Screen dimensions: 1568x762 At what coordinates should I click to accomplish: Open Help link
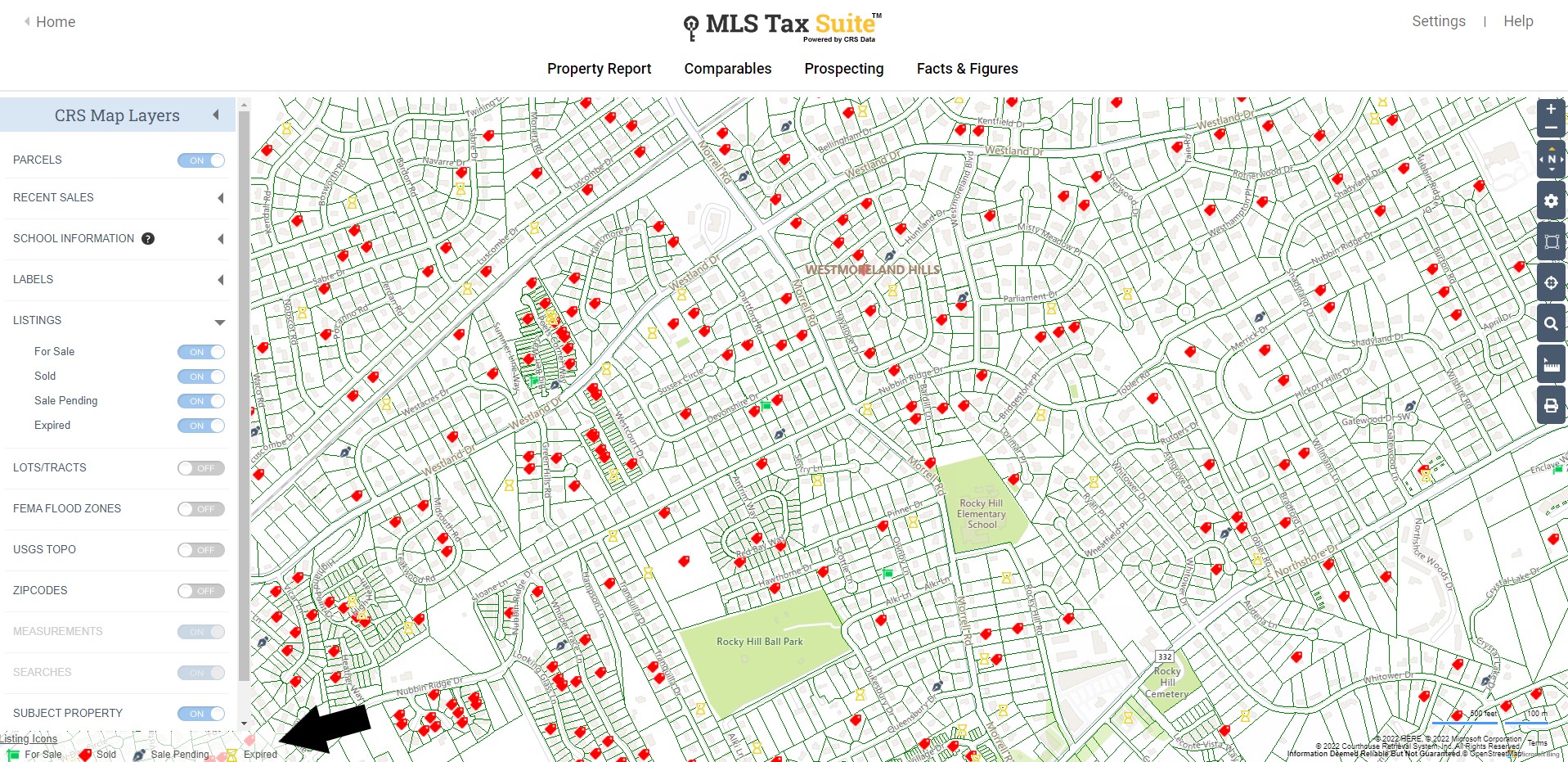pyautogui.click(x=1517, y=21)
